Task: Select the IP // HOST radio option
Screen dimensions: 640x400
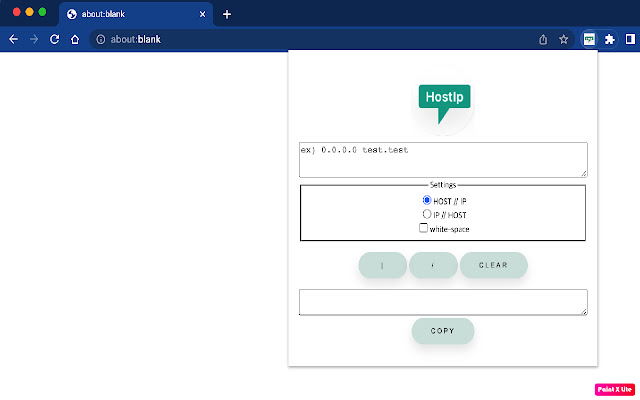Action: click(x=427, y=214)
